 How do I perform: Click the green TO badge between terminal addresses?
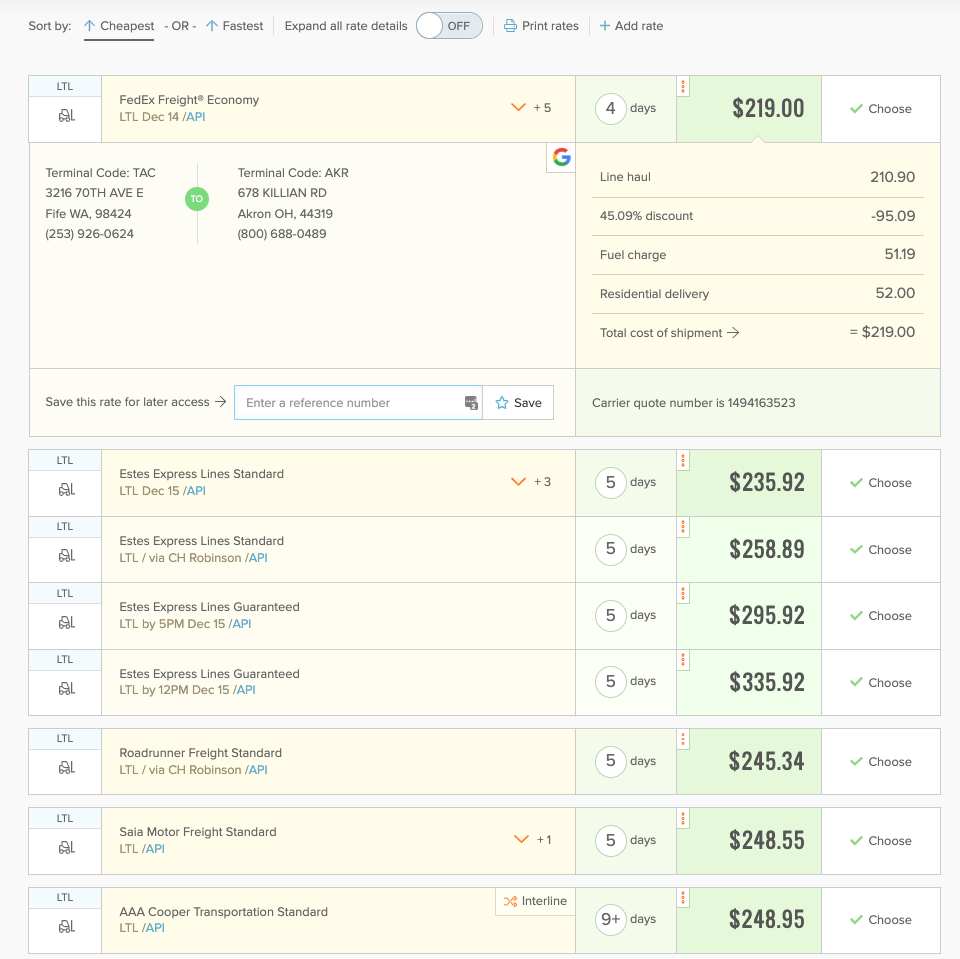[197, 199]
